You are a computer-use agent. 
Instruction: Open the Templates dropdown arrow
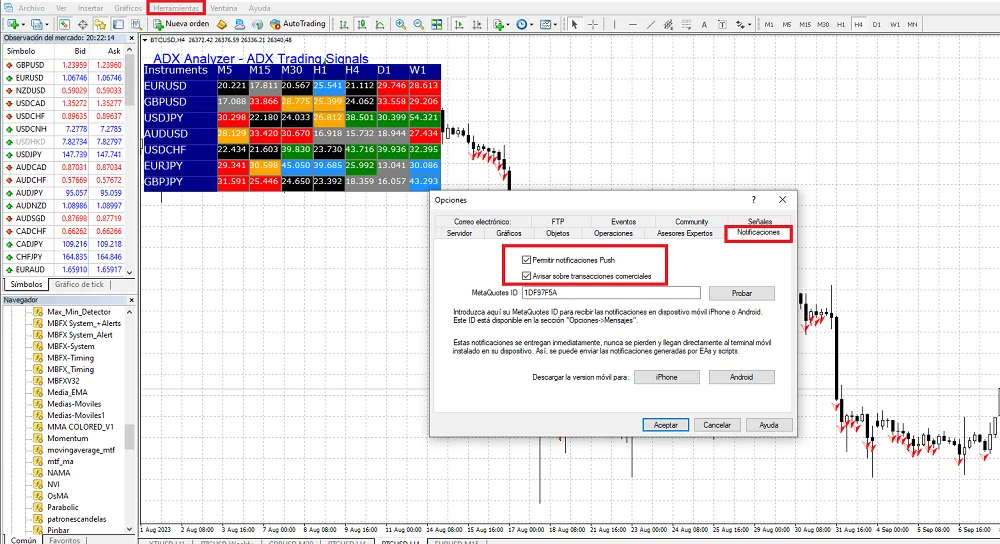555,24
